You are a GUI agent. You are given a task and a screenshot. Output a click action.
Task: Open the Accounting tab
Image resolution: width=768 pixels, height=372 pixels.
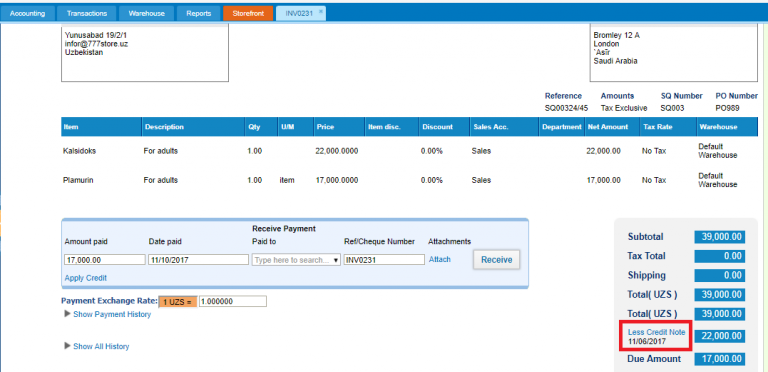(x=27, y=14)
